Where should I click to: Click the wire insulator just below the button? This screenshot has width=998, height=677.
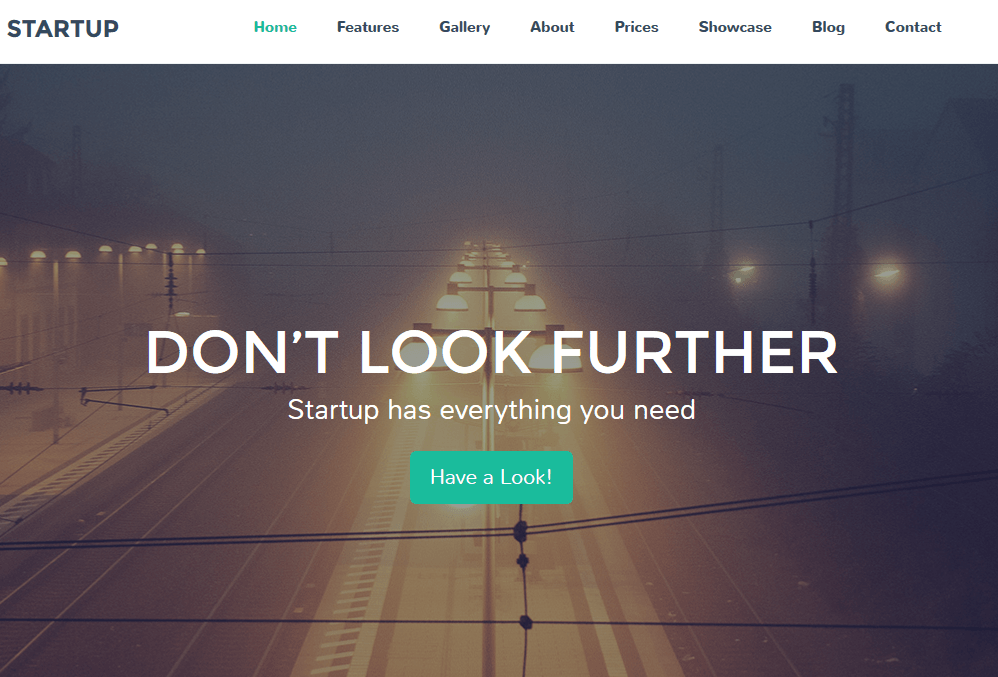coord(520,531)
